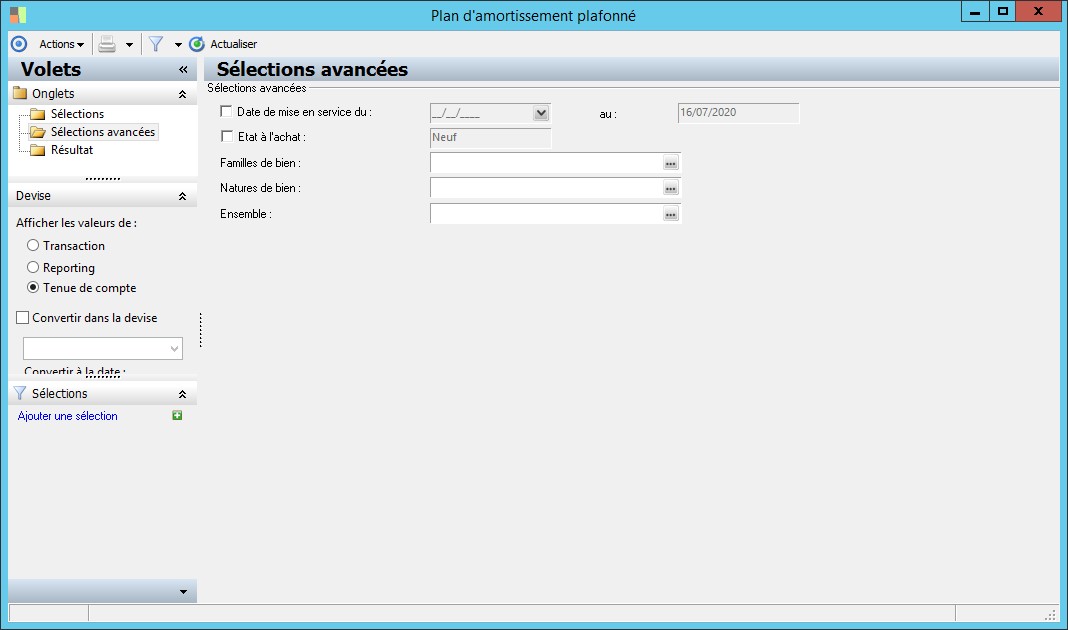Click the open folder icon of Sélections avancées

(38, 131)
